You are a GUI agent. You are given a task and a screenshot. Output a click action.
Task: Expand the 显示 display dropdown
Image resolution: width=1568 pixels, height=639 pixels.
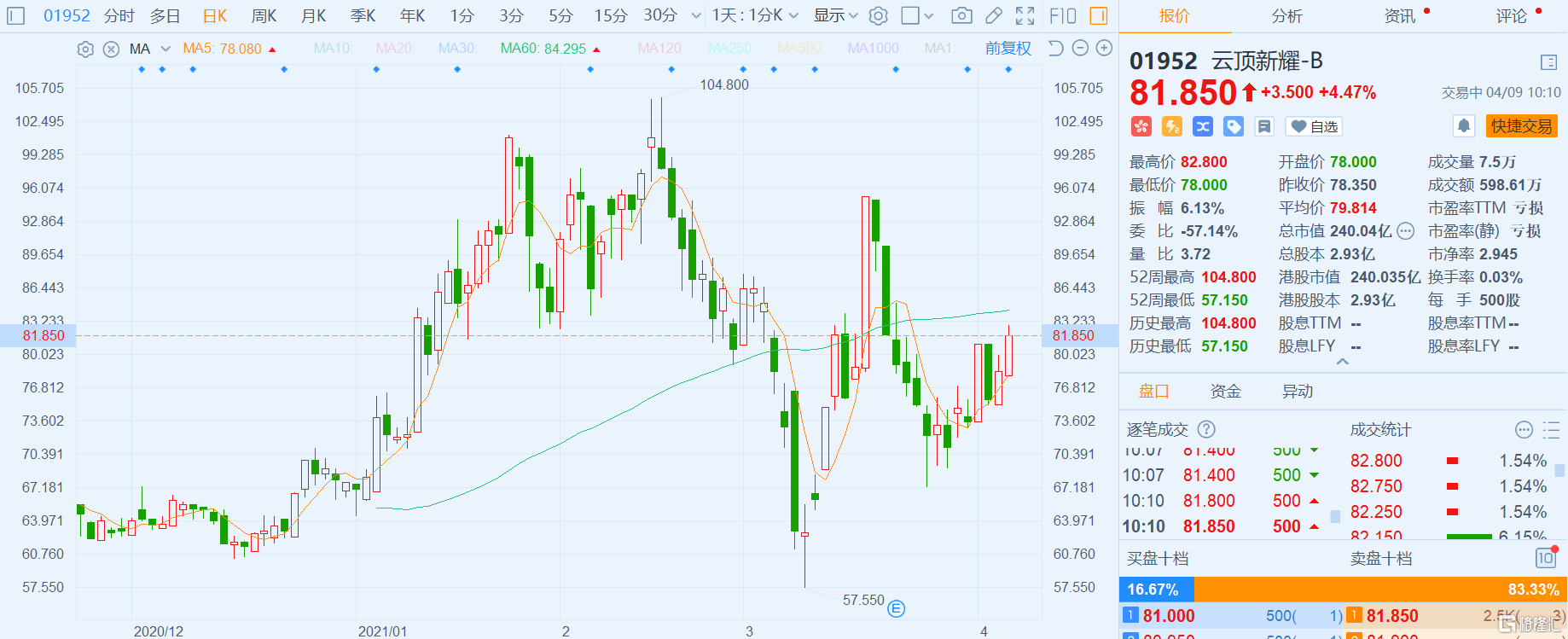(835, 15)
